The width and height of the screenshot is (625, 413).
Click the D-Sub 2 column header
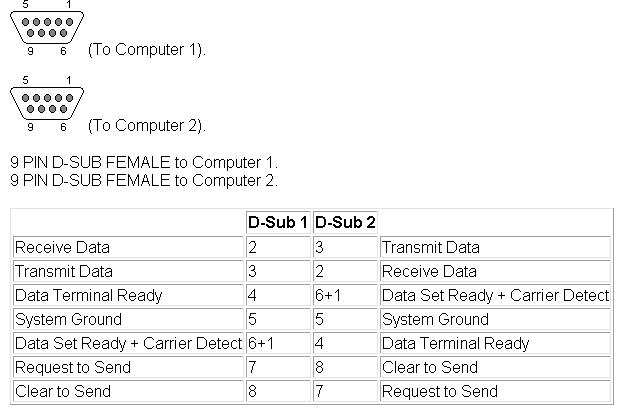[x=345, y=222]
